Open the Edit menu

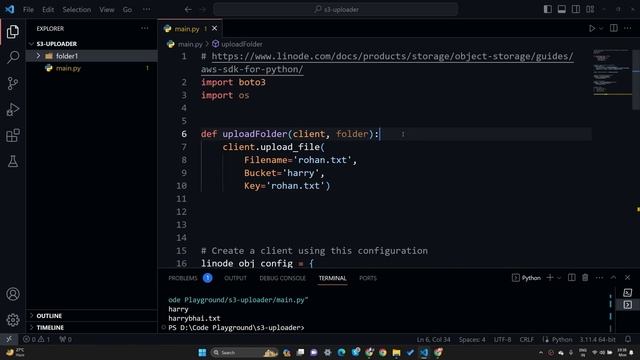point(48,9)
